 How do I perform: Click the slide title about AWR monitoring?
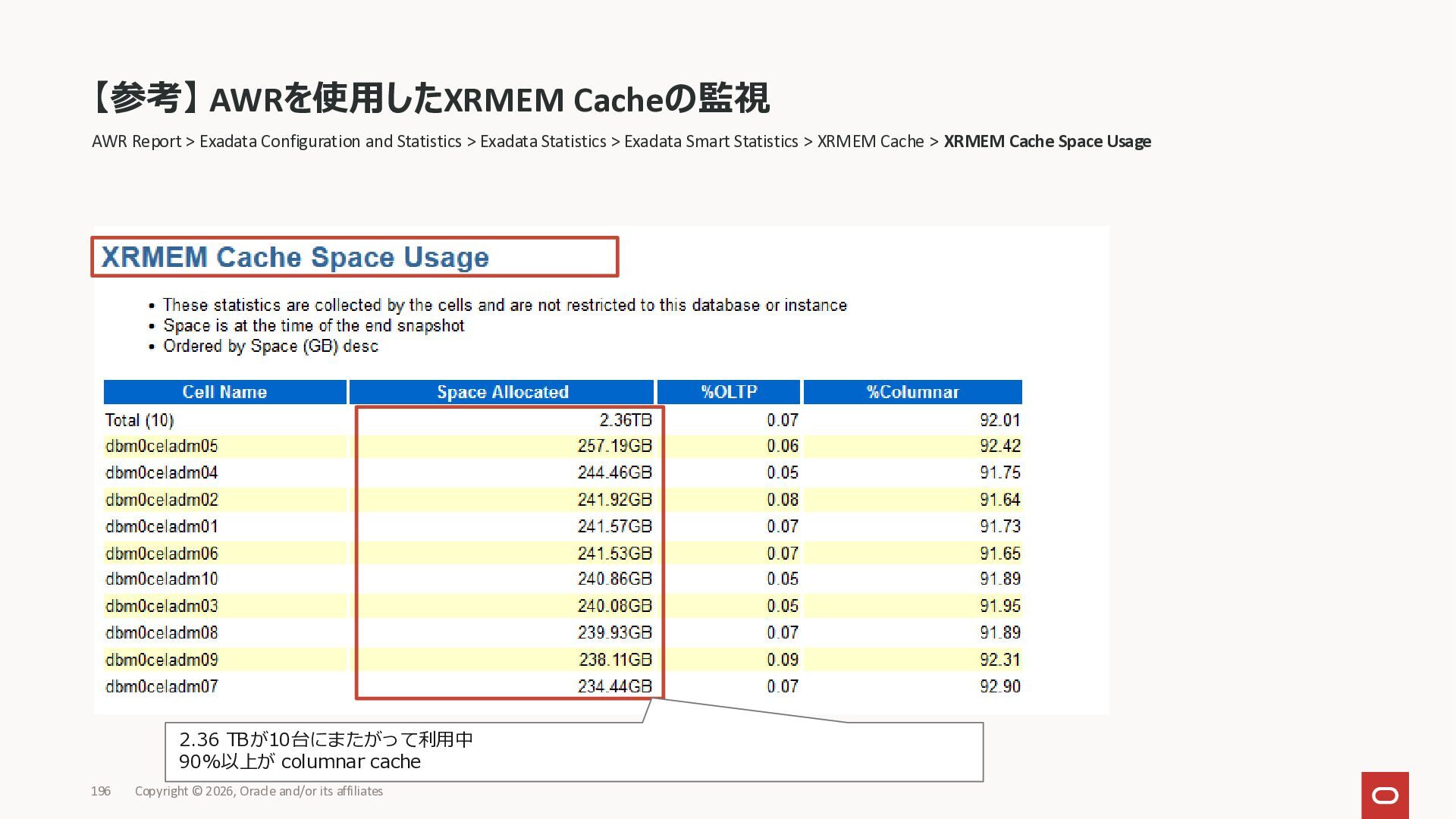coord(428,99)
